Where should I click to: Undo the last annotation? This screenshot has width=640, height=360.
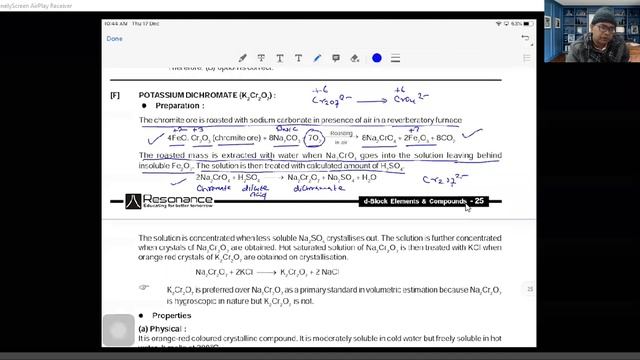tap(525, 38)
